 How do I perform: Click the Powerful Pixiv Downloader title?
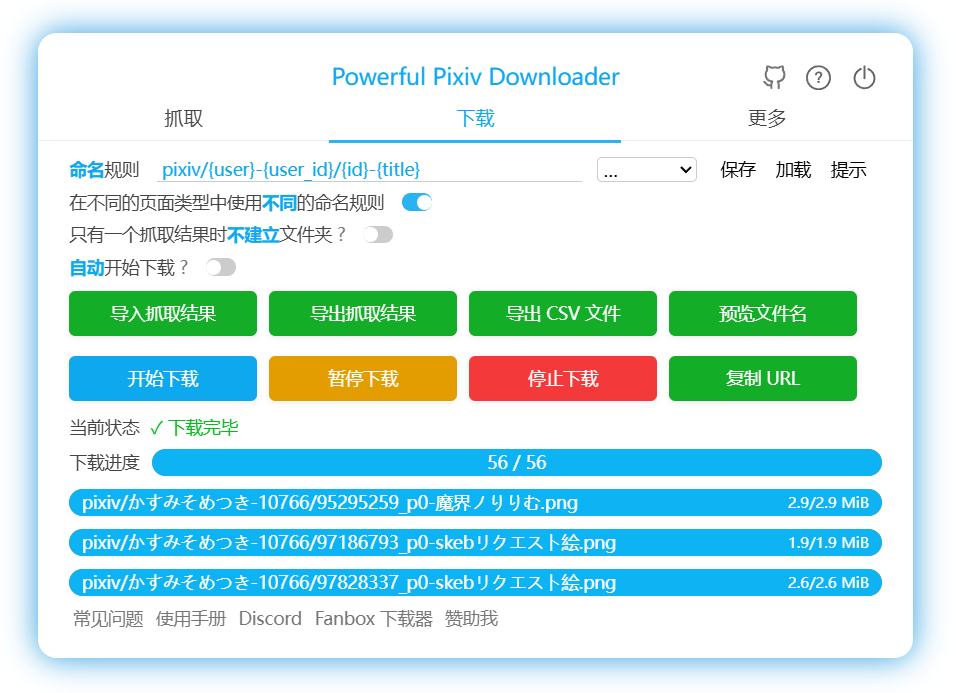476,77
